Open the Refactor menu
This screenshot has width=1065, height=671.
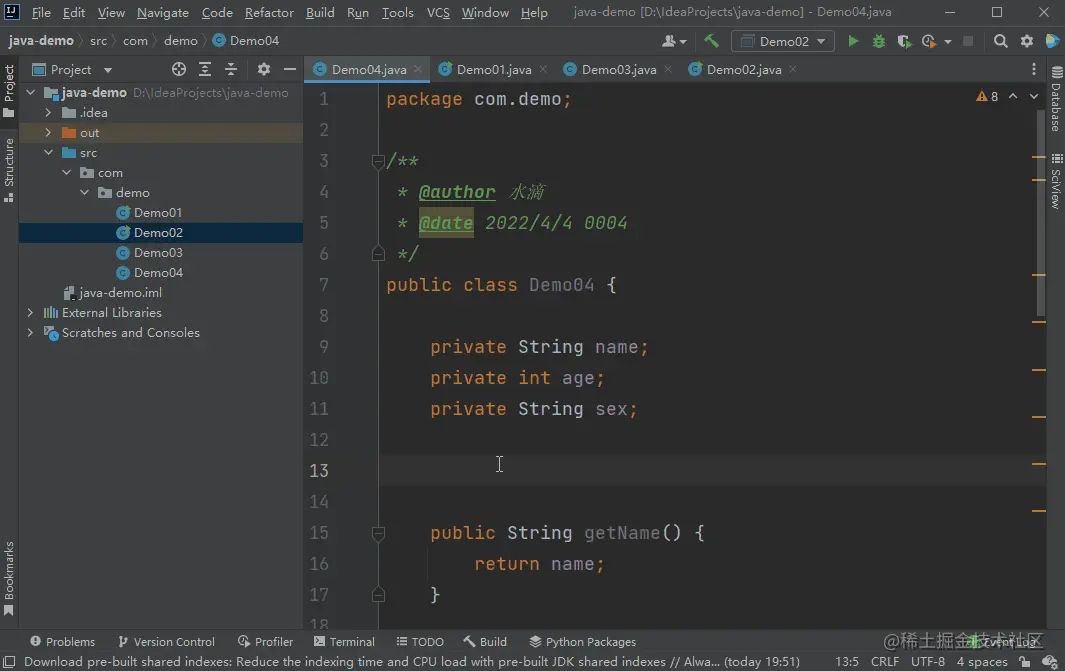(x=269, y=13)
